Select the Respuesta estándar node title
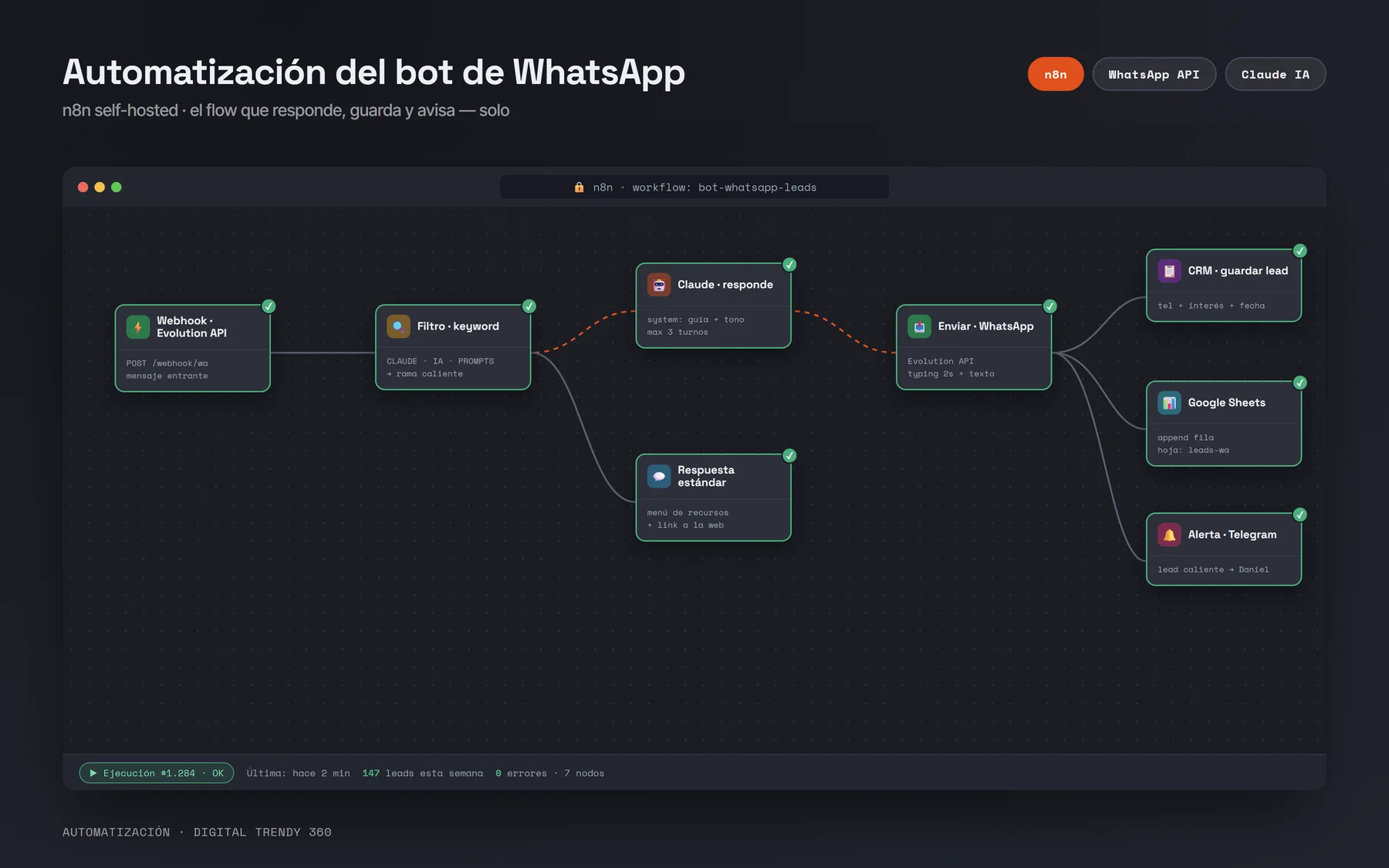The height and width of the screenshot is (868, 1389). click(x=706, y=476)
